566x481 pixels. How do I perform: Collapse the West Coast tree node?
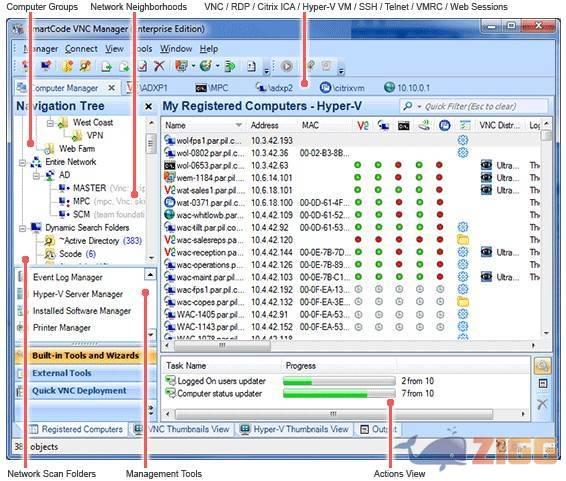[x=50, y=123]
